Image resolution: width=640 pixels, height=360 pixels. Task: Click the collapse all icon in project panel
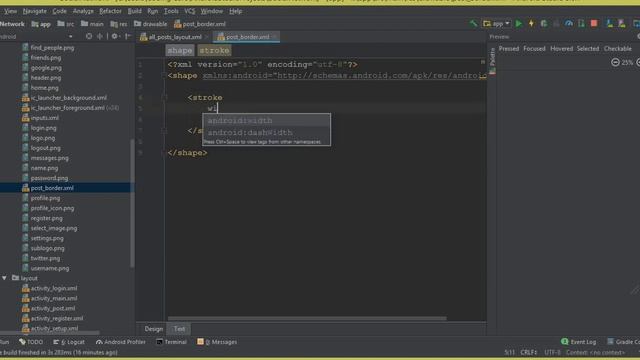tap(100, 36)
